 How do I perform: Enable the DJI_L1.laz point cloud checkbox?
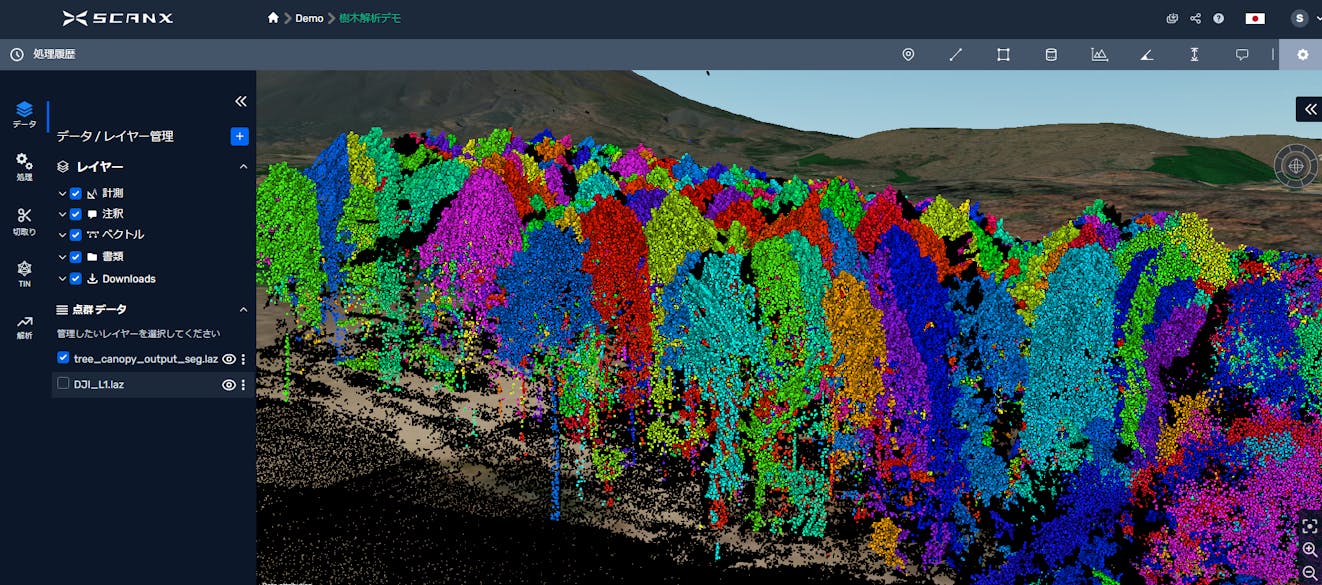click(x=62, y=384)
